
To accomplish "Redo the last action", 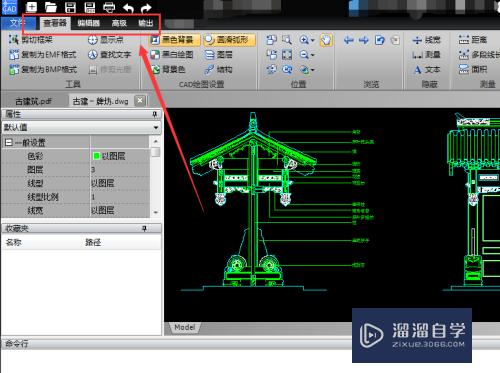I will [146, 7].
